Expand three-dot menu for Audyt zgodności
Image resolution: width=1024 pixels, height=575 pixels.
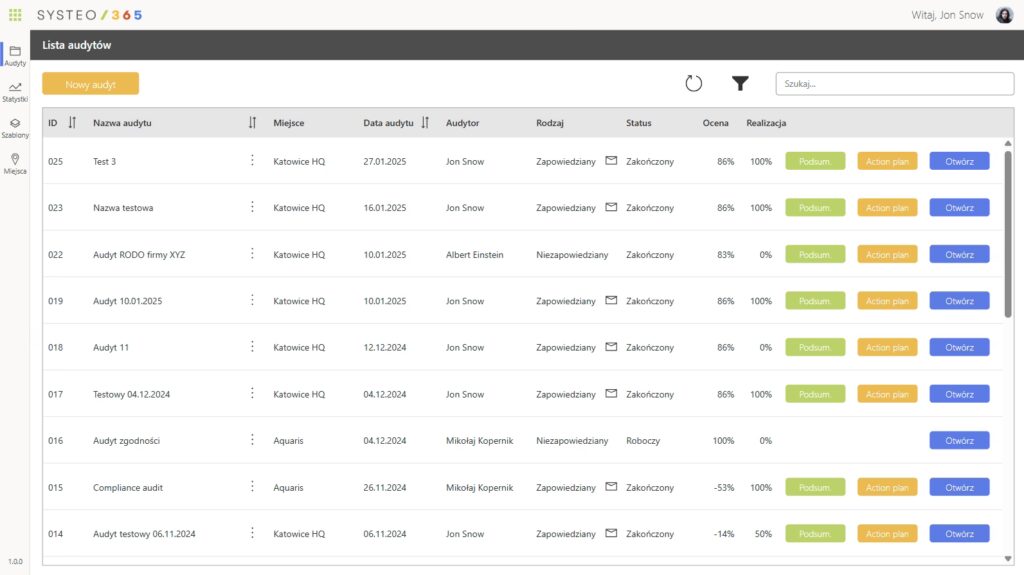pos(252,440)
